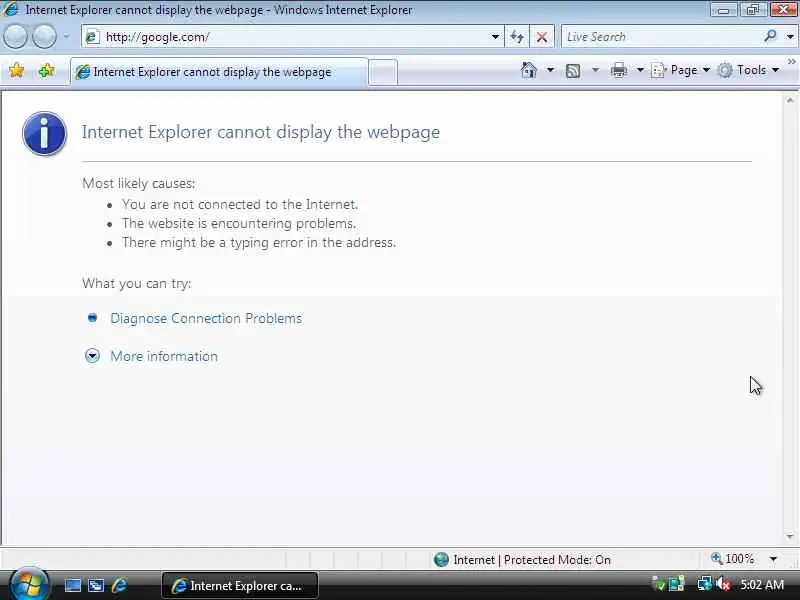Click the Add to Favorites icon

(x=46, y=70)
